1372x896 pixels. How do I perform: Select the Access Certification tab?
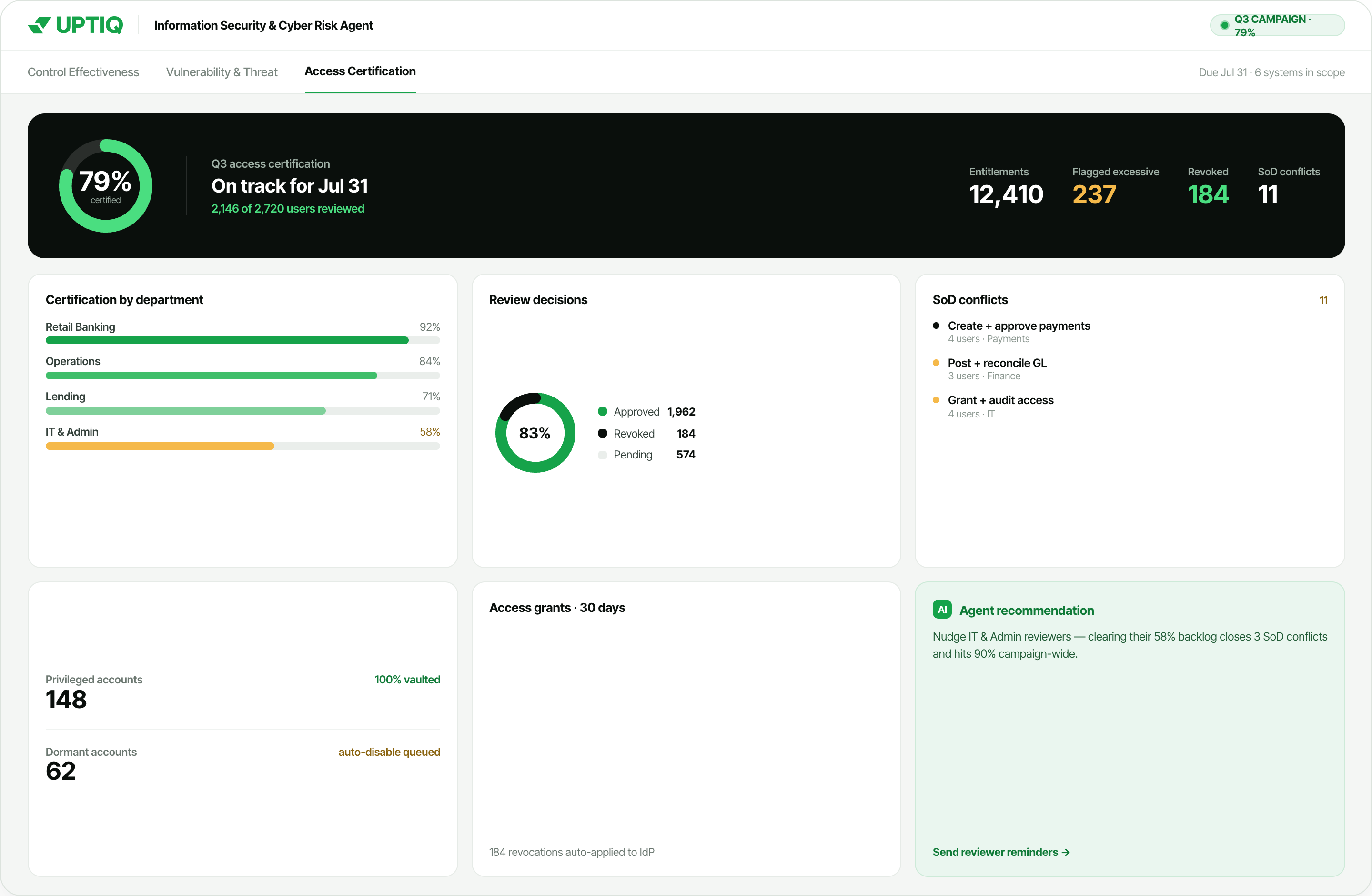360,71
